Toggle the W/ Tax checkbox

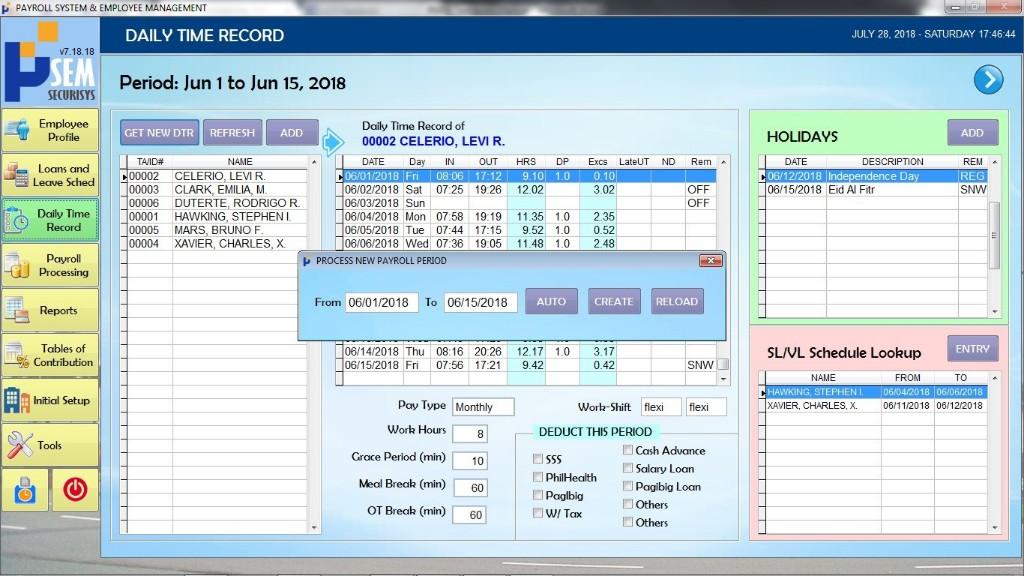(x=537, y=513)
